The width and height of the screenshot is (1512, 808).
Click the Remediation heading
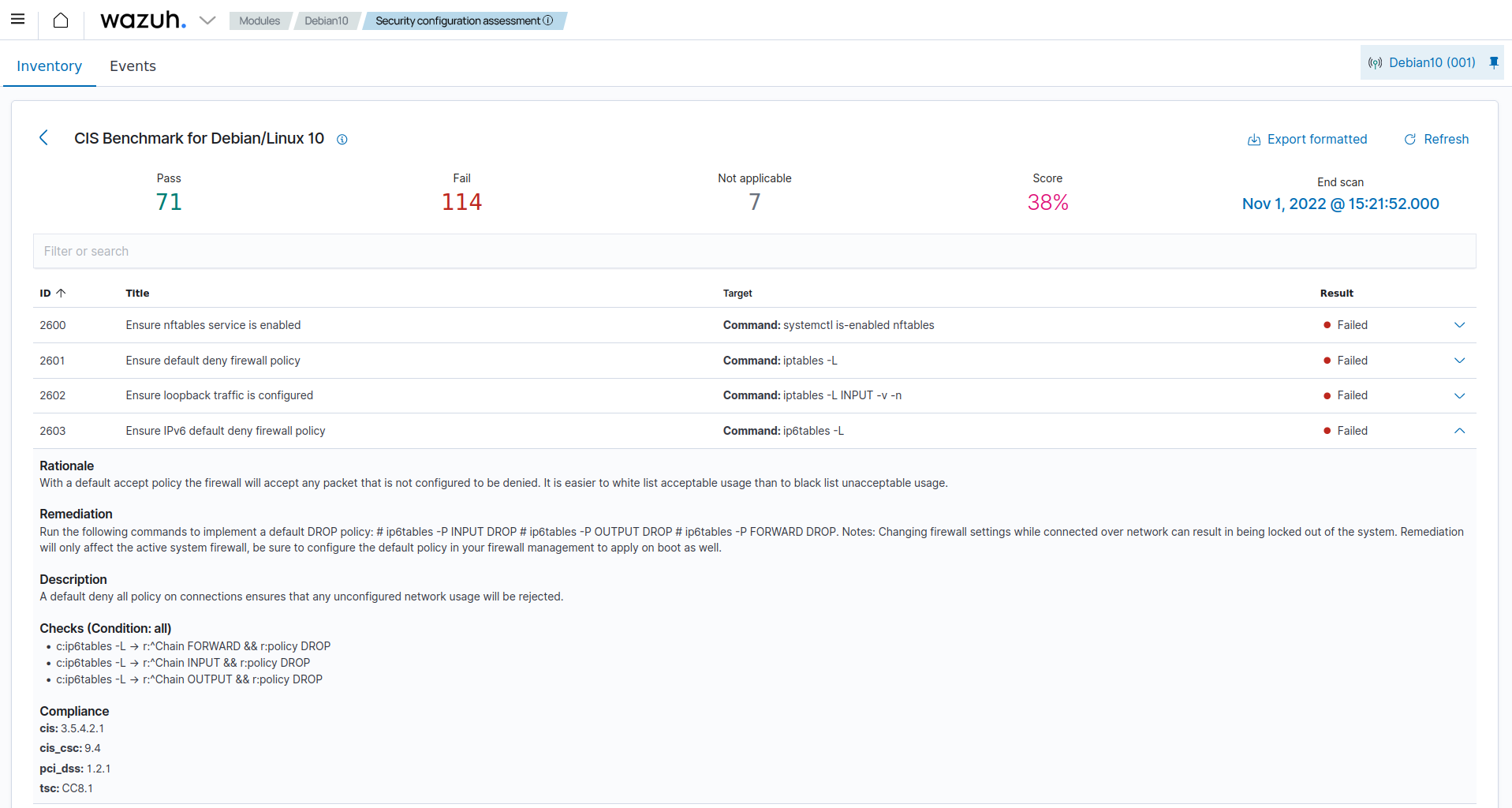(76, 514)
